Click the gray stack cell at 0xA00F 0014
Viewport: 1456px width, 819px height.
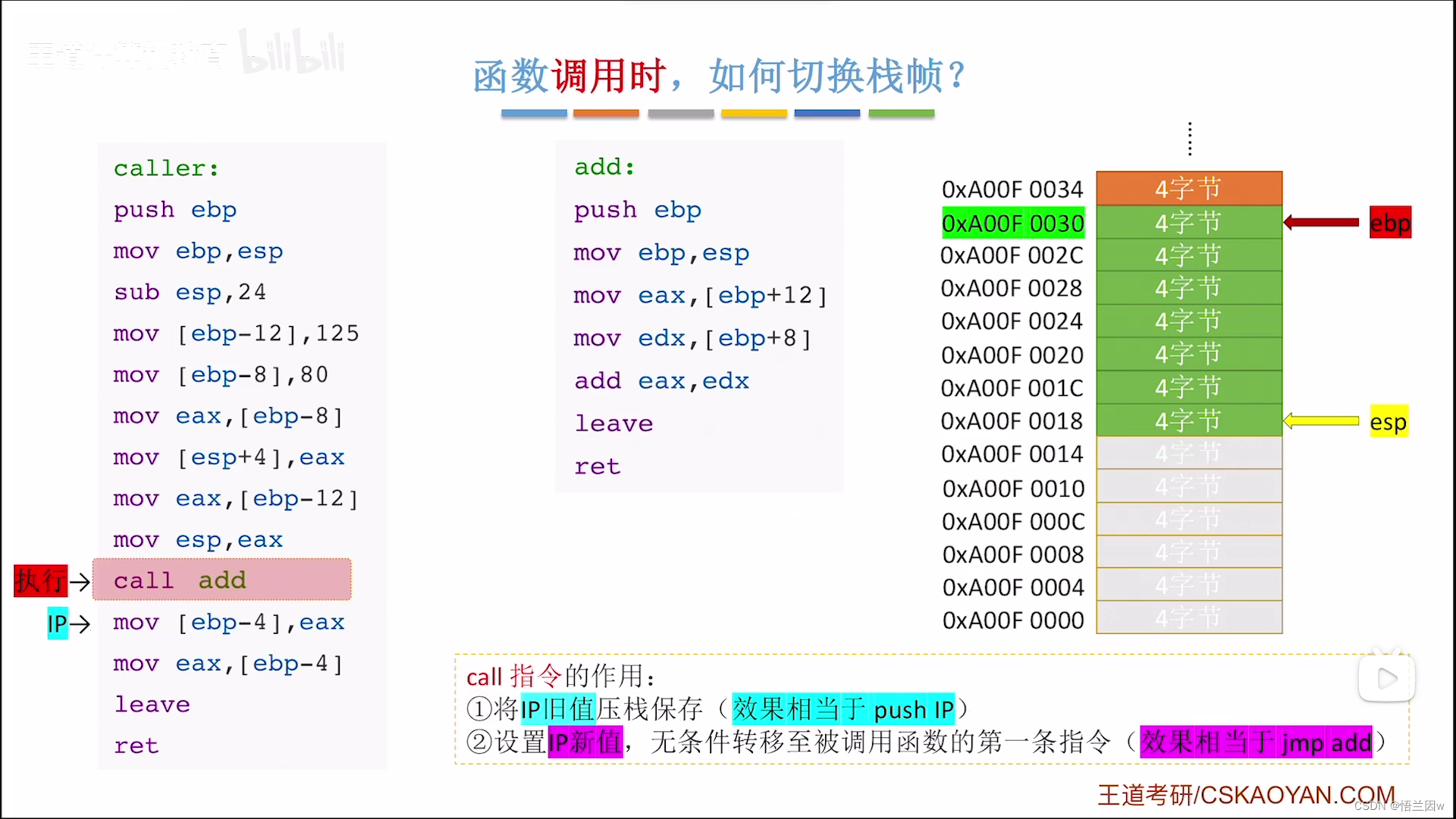[x=1188, y=453]
